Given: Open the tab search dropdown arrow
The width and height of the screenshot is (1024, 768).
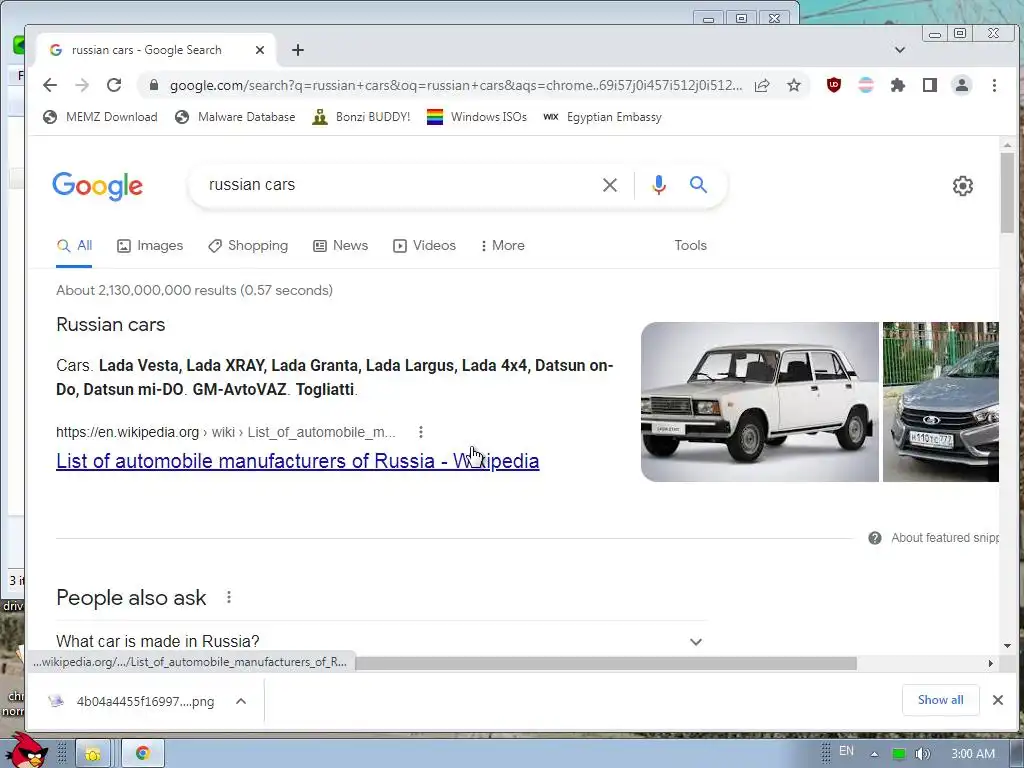Looking at the screenshot, I should coord(899,50).
